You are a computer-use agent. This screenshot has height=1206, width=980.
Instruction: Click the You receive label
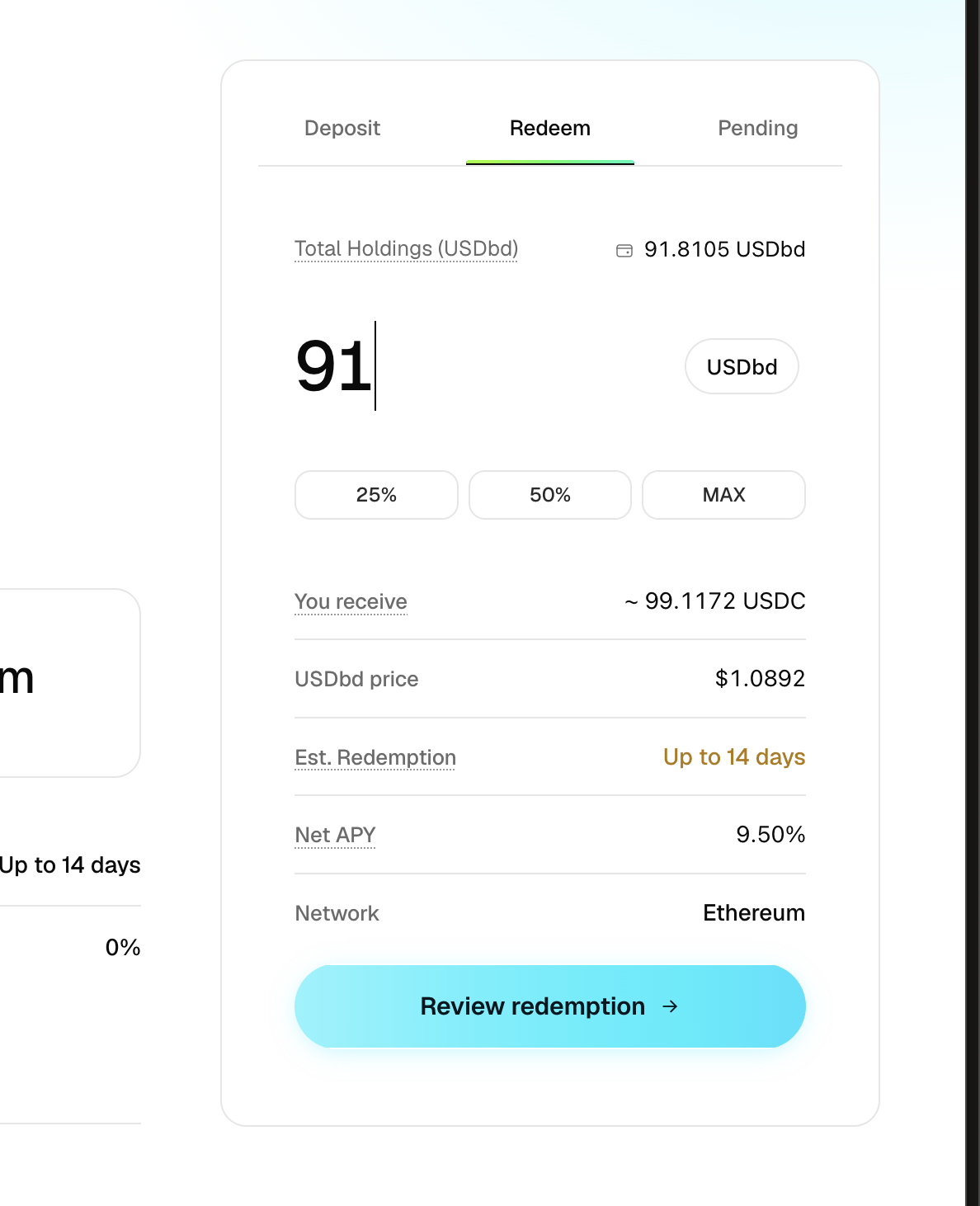(x=351, y=601)
